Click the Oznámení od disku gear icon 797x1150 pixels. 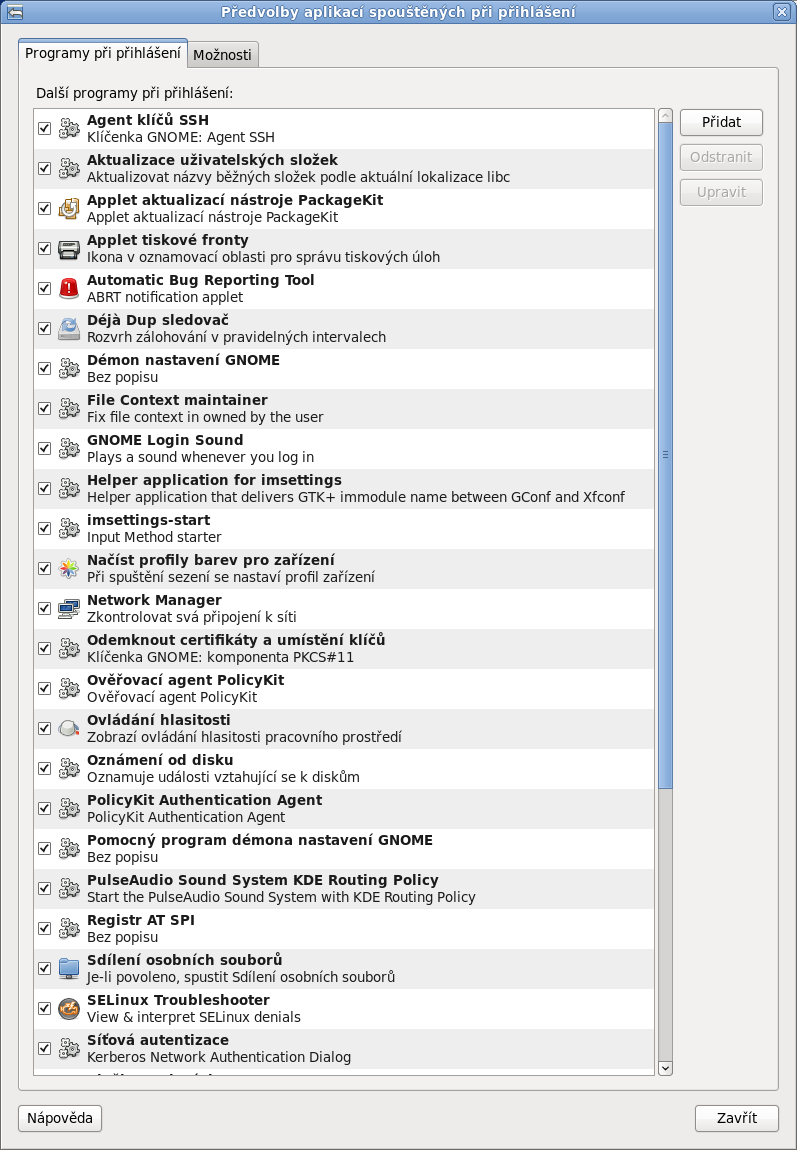coord(69,768)
